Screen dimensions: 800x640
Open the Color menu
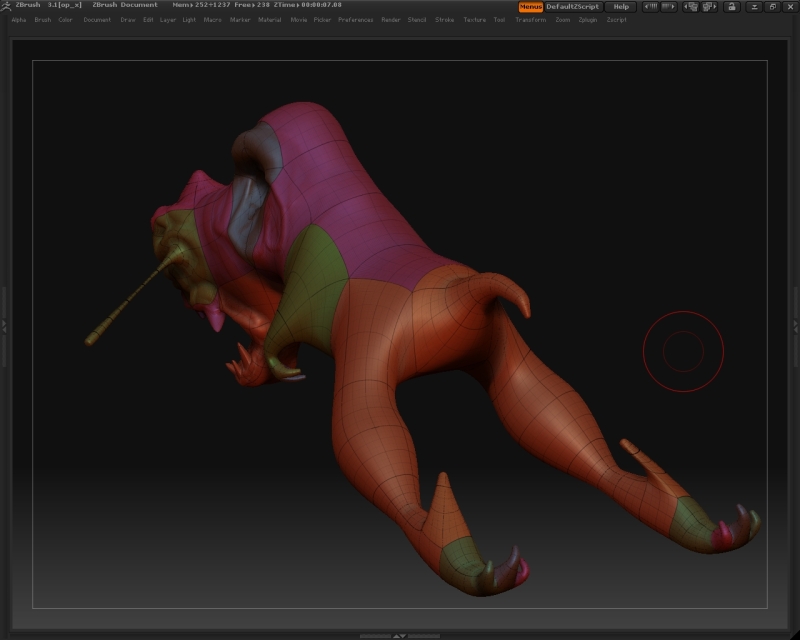pyautogui.click(x=65, y=20)
